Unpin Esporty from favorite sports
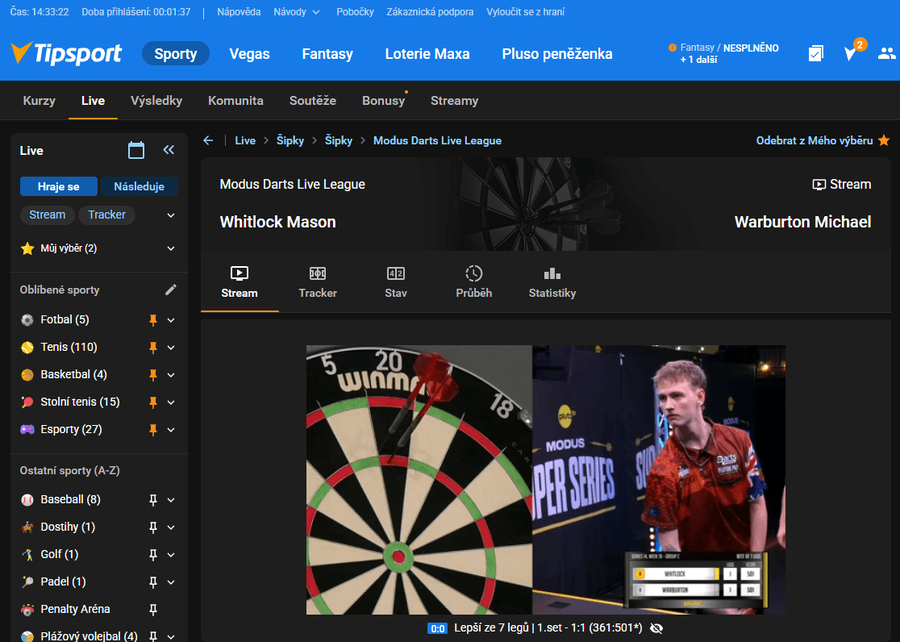900x642 pixels. [x=153, y=430]
